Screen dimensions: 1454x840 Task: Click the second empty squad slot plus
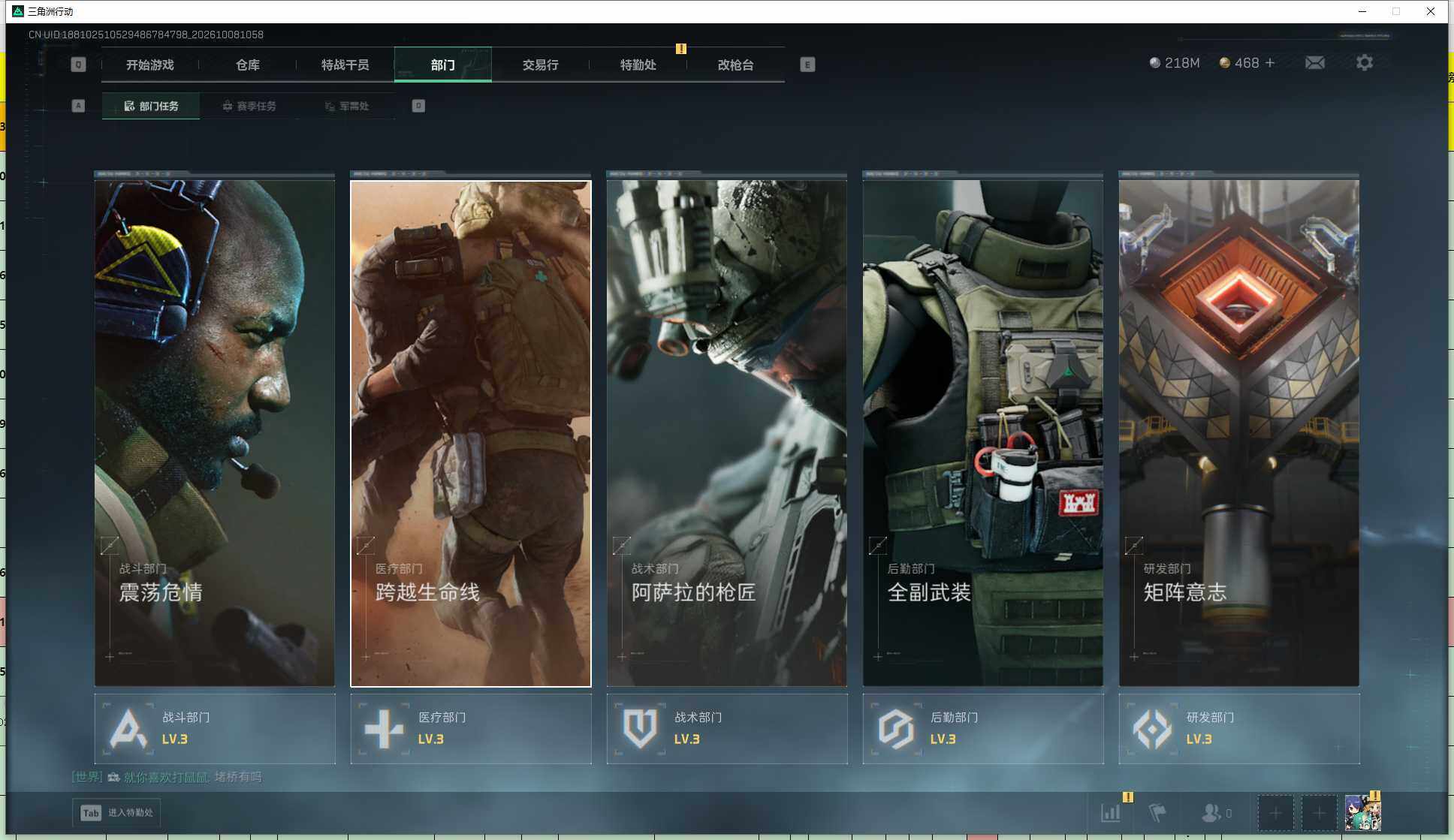pyautogui.click(x=1319, y=813)
